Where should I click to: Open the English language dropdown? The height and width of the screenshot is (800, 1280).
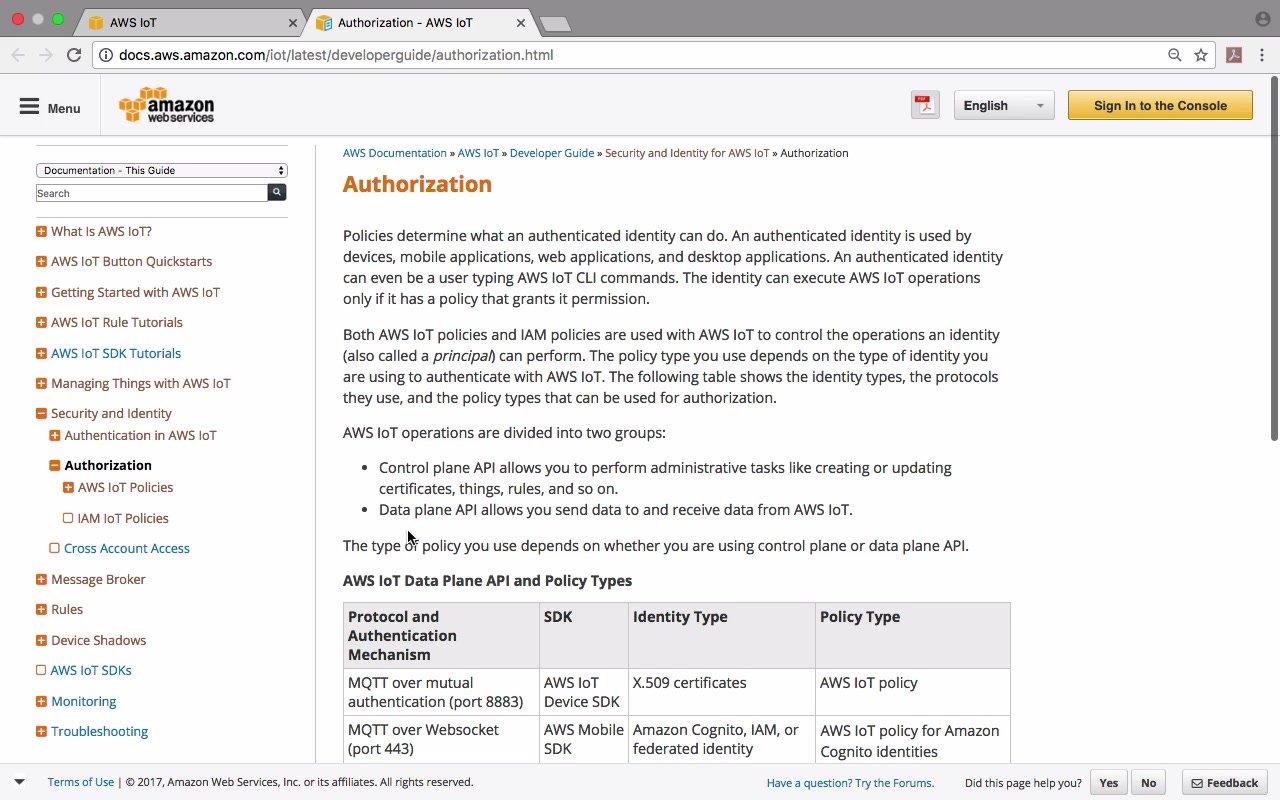coord(1004,105)
